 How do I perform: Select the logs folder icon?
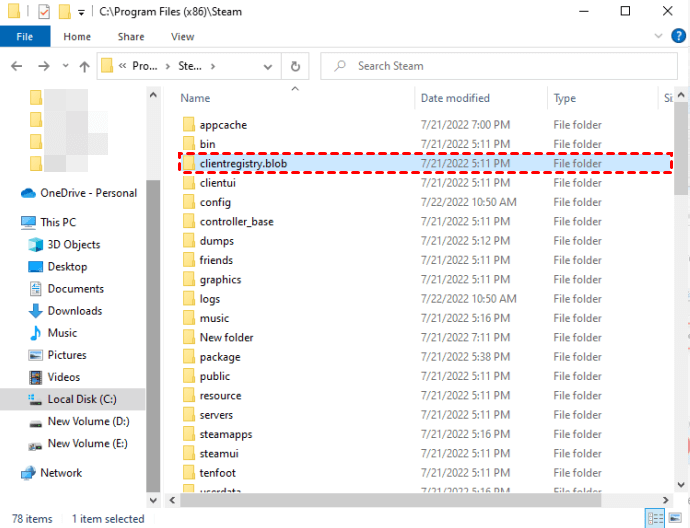(189, 299)
